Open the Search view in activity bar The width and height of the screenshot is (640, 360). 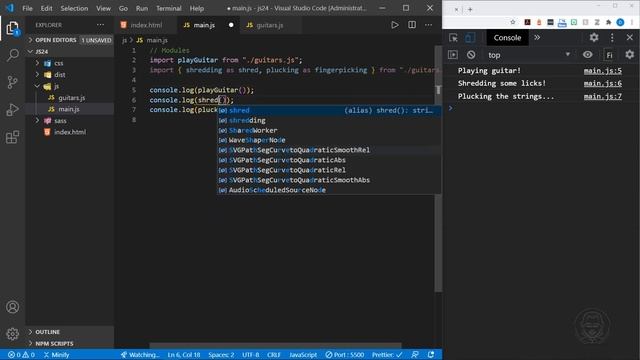point(12,55)
